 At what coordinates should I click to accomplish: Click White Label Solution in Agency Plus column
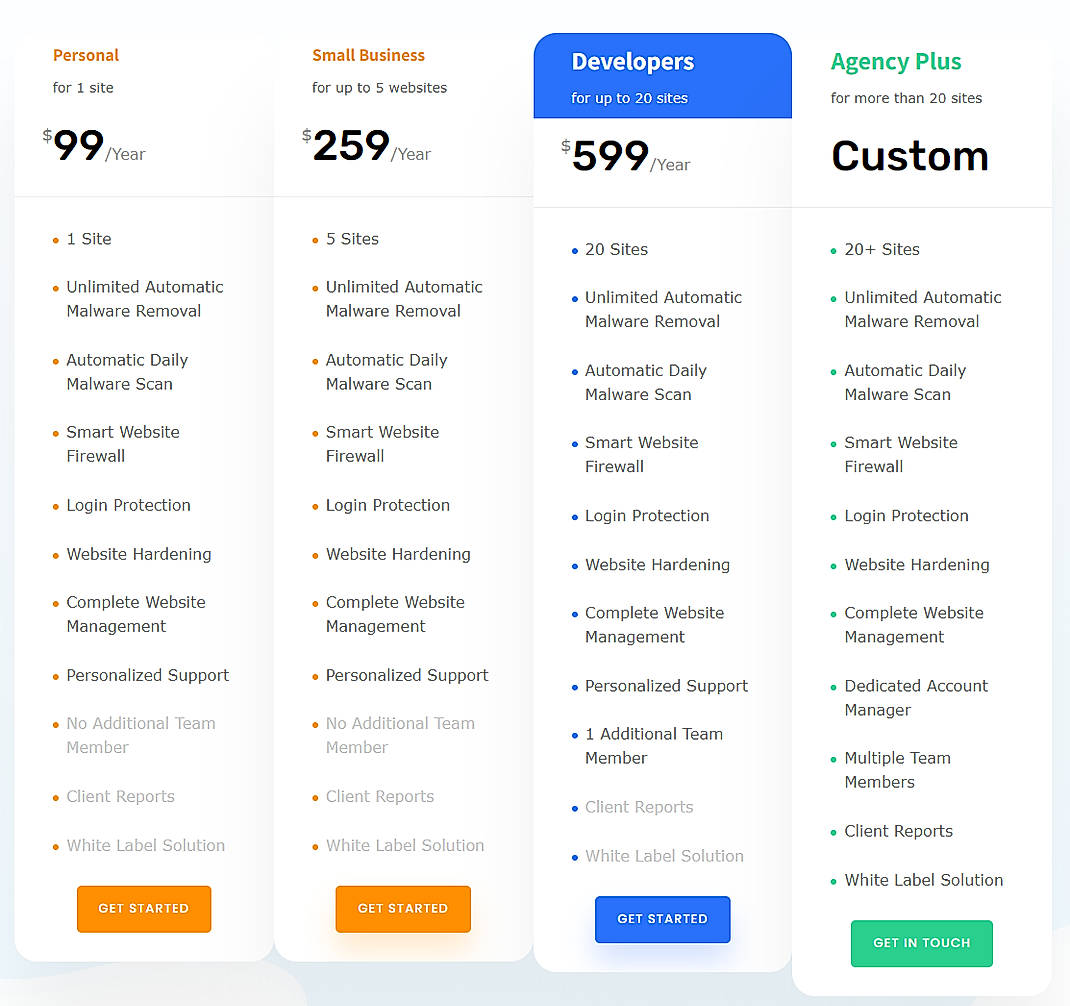tap(923, 880)
